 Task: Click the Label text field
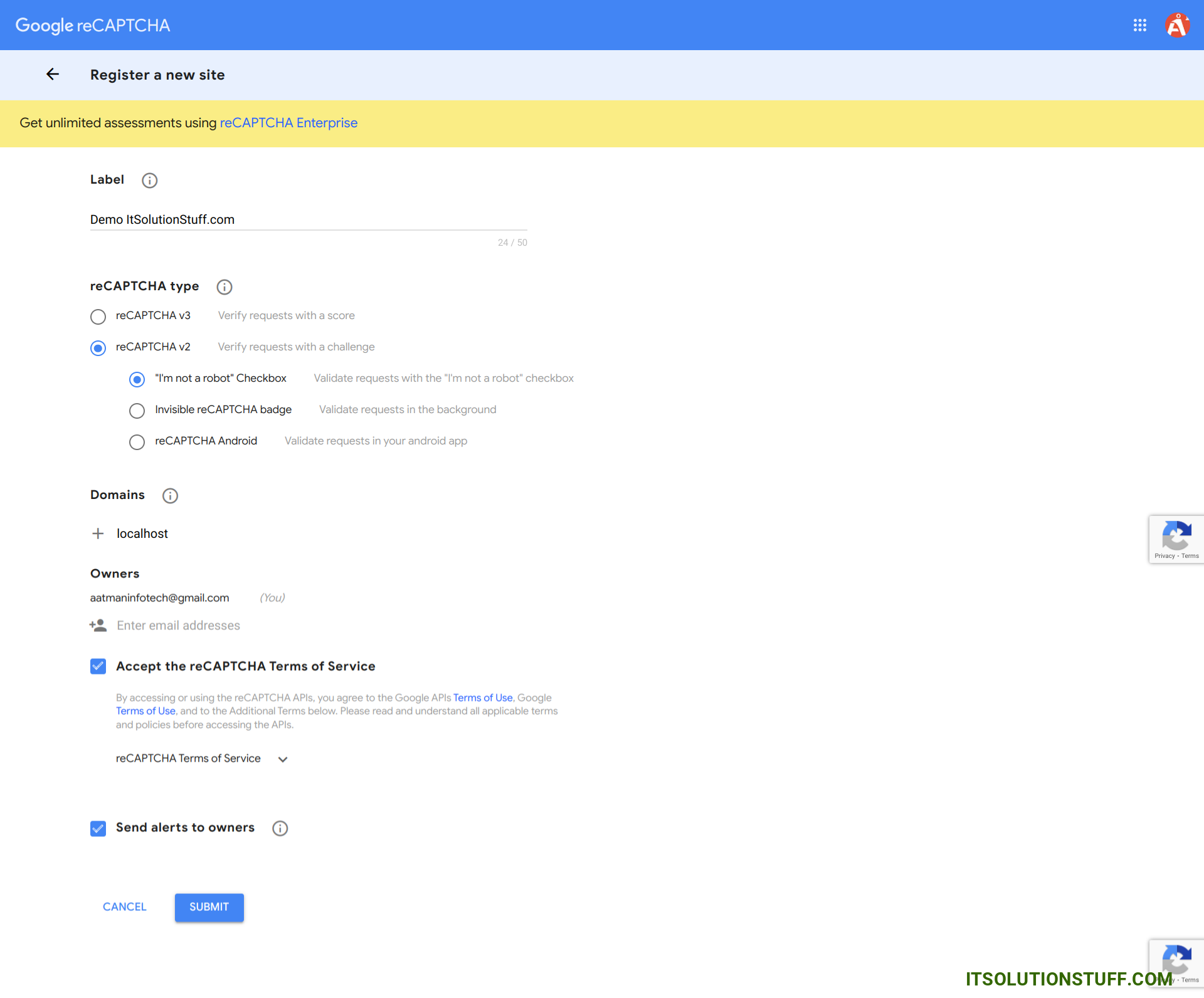tap(307, 220)
